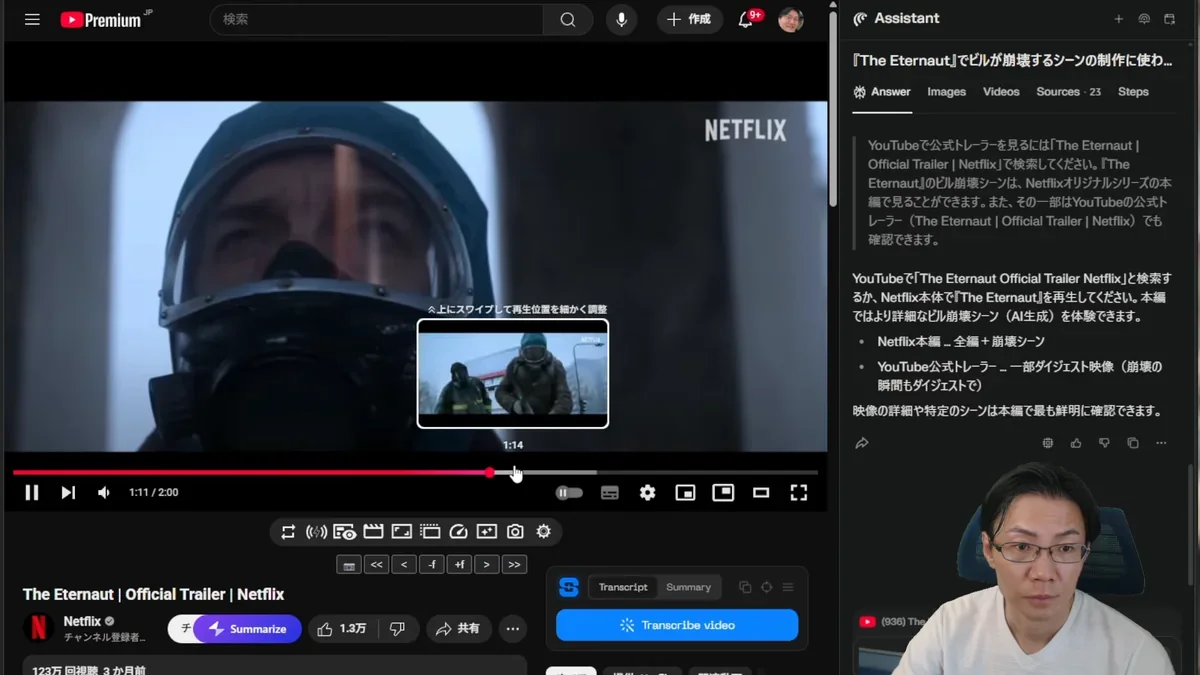Click the -f previous frame button
The height and width of the screenshot is (675, 1200).
(x=432, y=565)
